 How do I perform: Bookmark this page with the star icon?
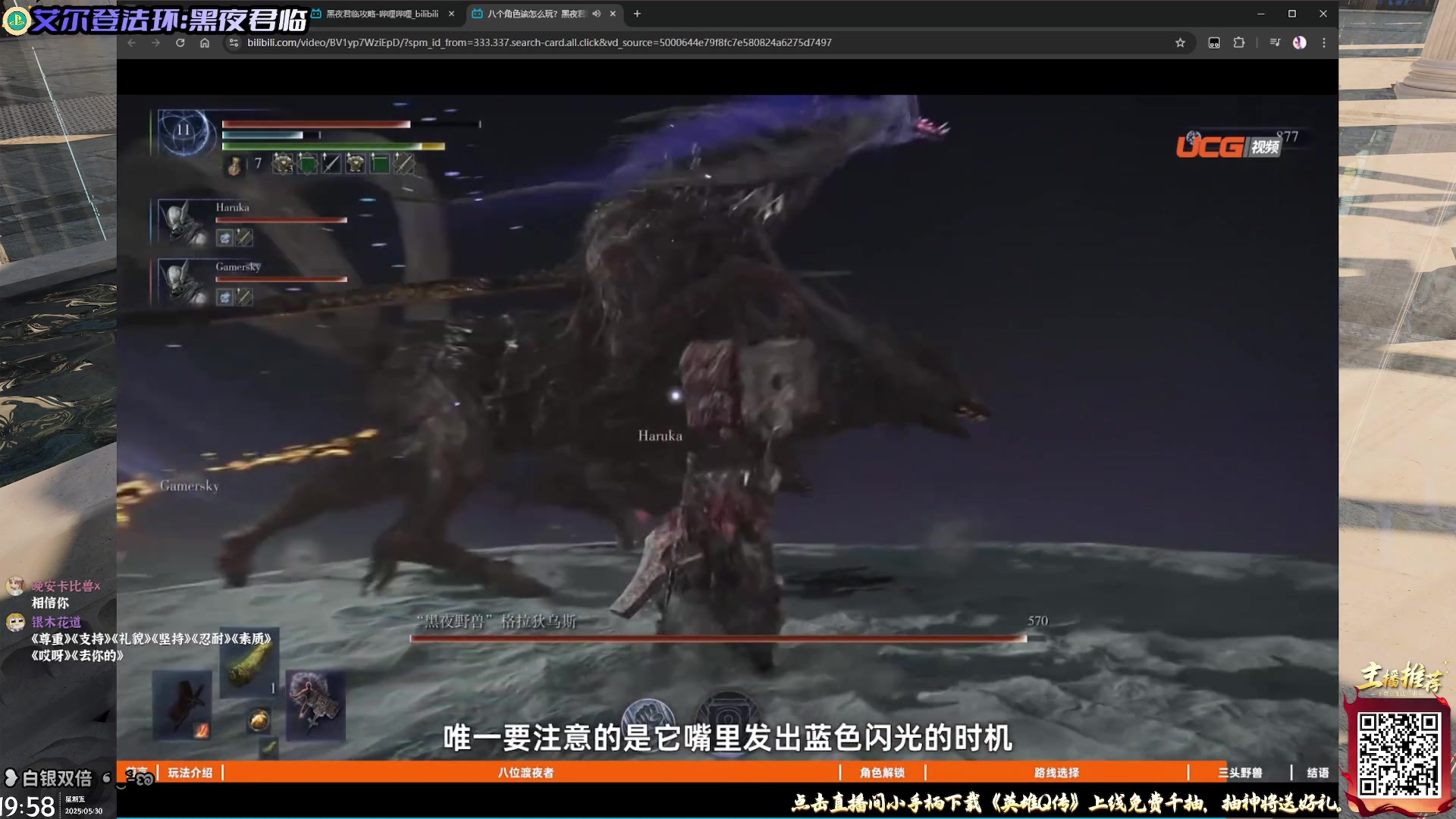pos(1180,43)
